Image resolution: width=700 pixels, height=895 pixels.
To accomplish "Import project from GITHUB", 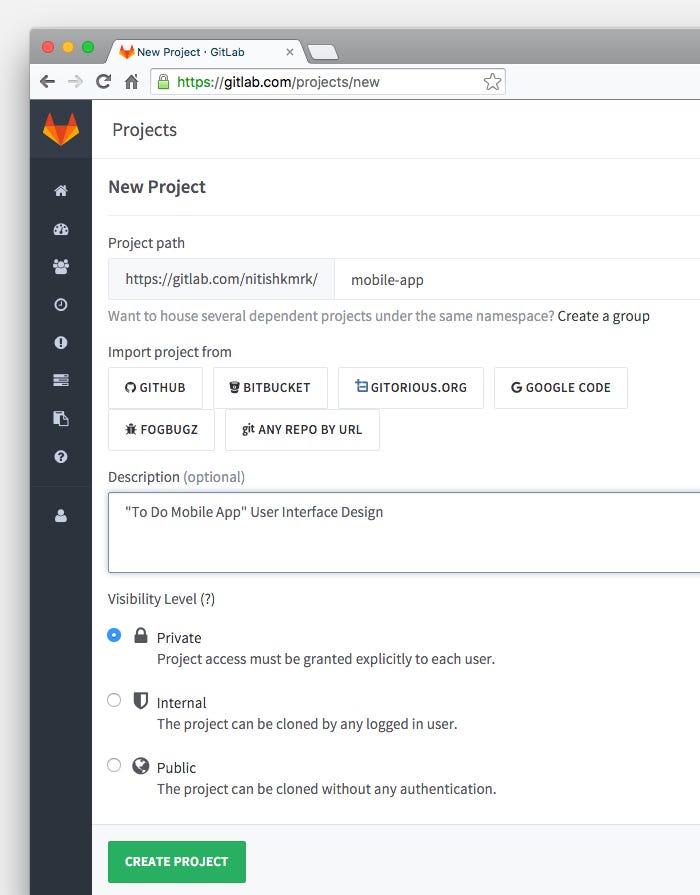I will [x=155, y=387].
